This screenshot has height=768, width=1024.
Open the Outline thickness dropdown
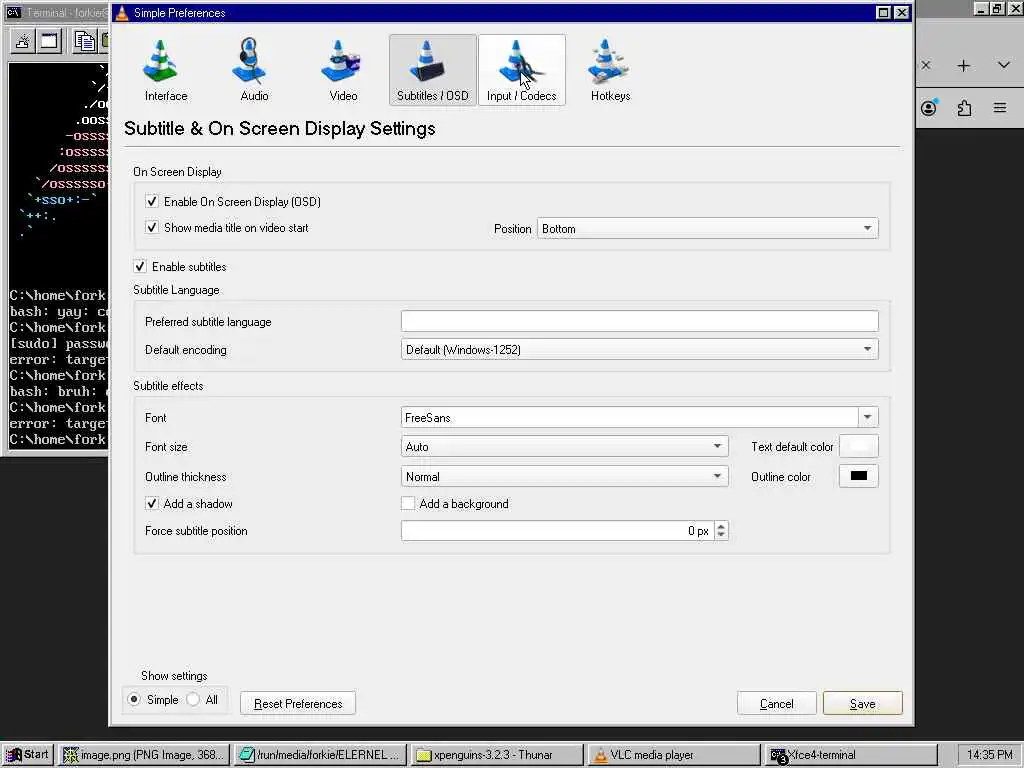[x=564, y=477]
